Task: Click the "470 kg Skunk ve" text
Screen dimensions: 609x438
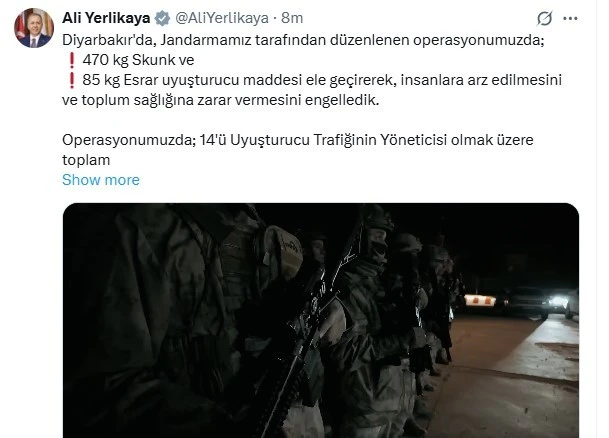Action: click(x=138, y=60)
